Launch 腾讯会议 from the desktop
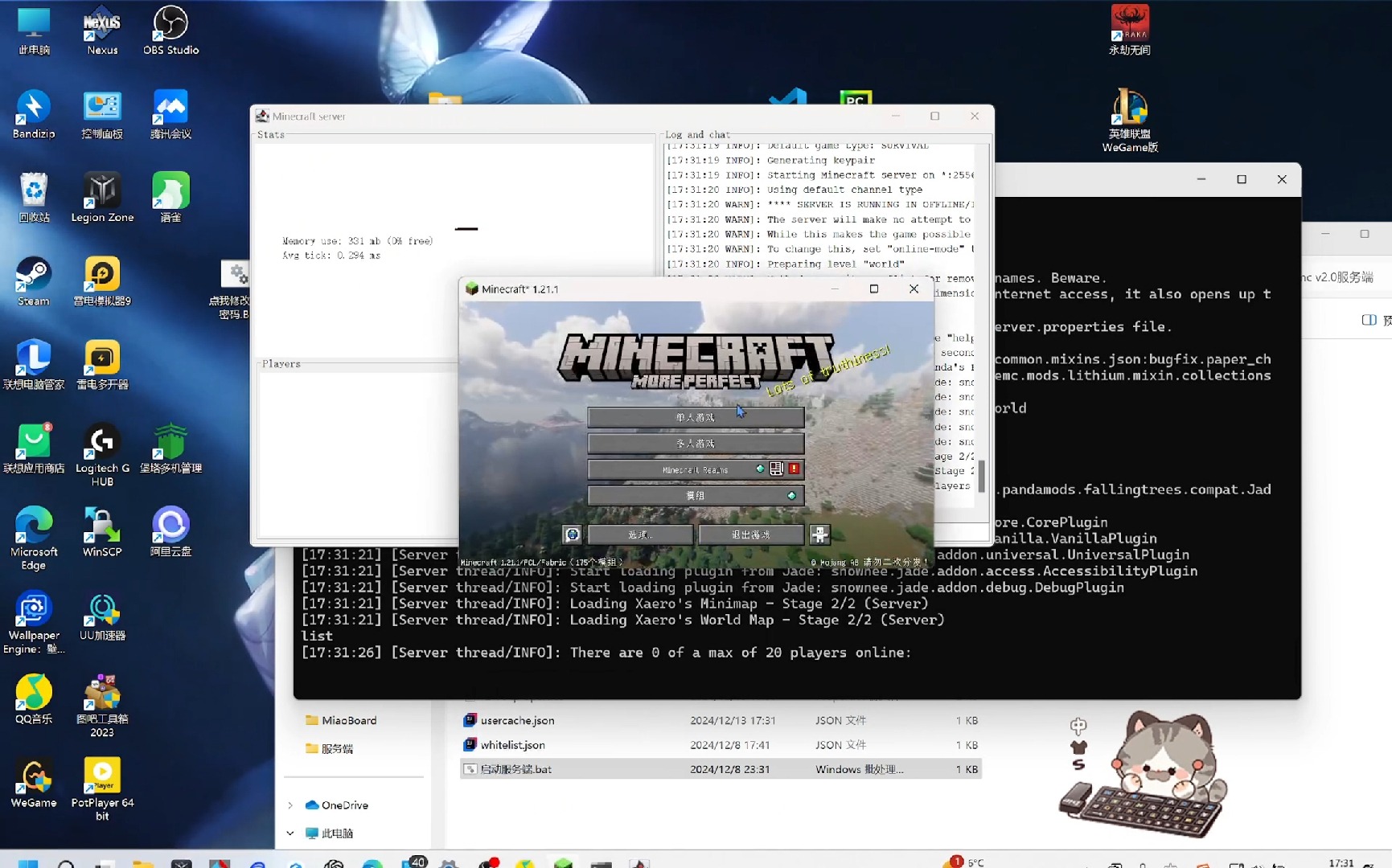1392x868 pixels. coord(170,114)
